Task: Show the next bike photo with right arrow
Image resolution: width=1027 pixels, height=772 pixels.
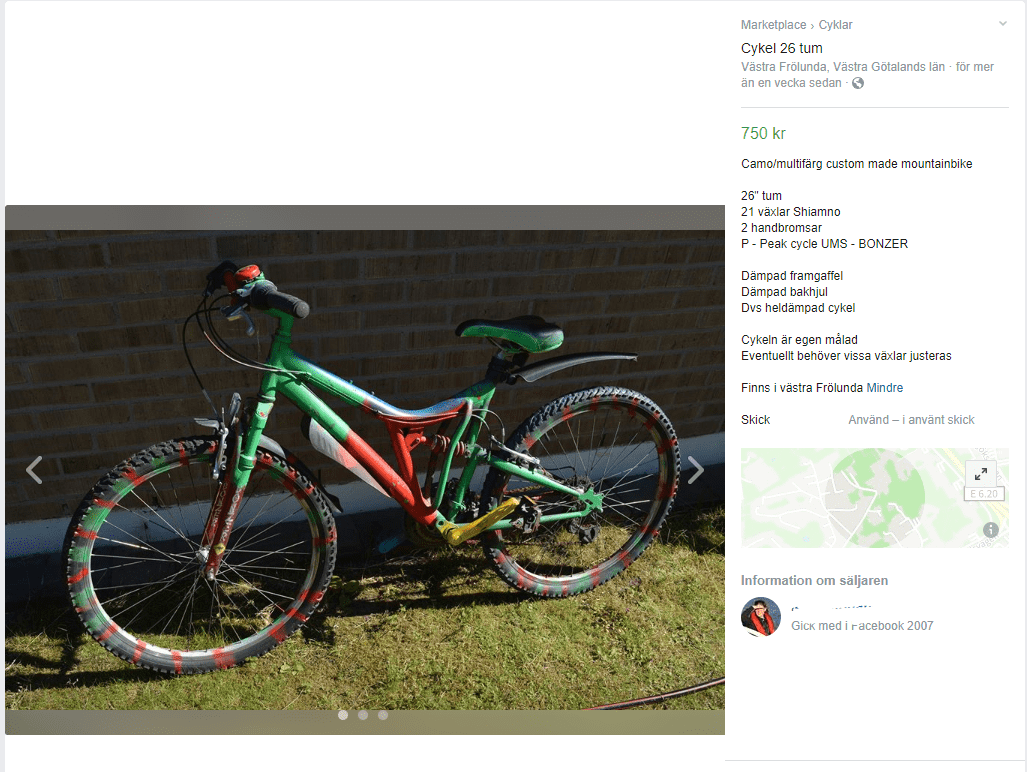Action: (696, 469)
